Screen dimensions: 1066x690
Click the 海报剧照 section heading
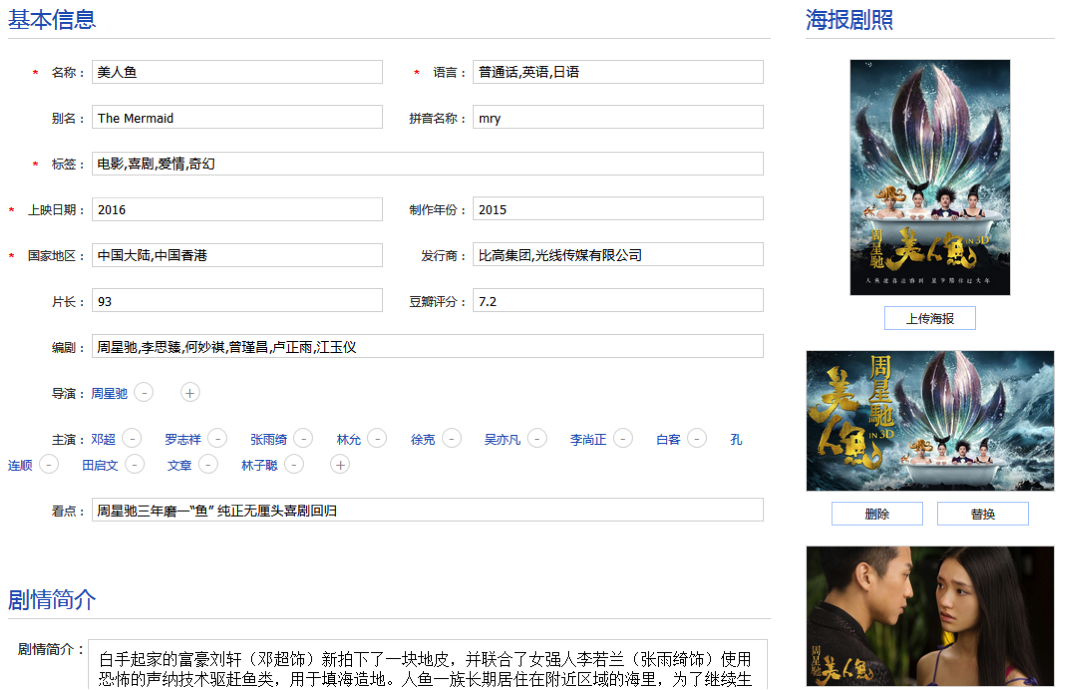click(849, 20)
